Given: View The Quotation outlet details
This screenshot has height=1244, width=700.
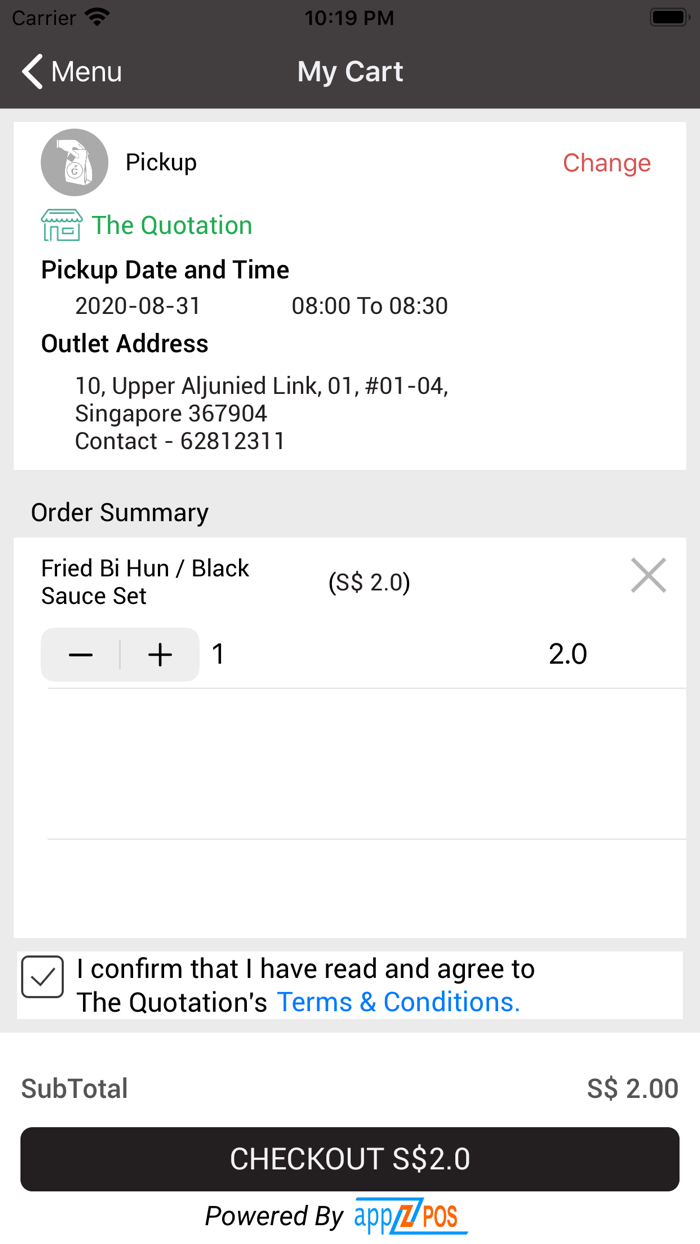Looking at the screenshot, I should click(x=172, y=225).
